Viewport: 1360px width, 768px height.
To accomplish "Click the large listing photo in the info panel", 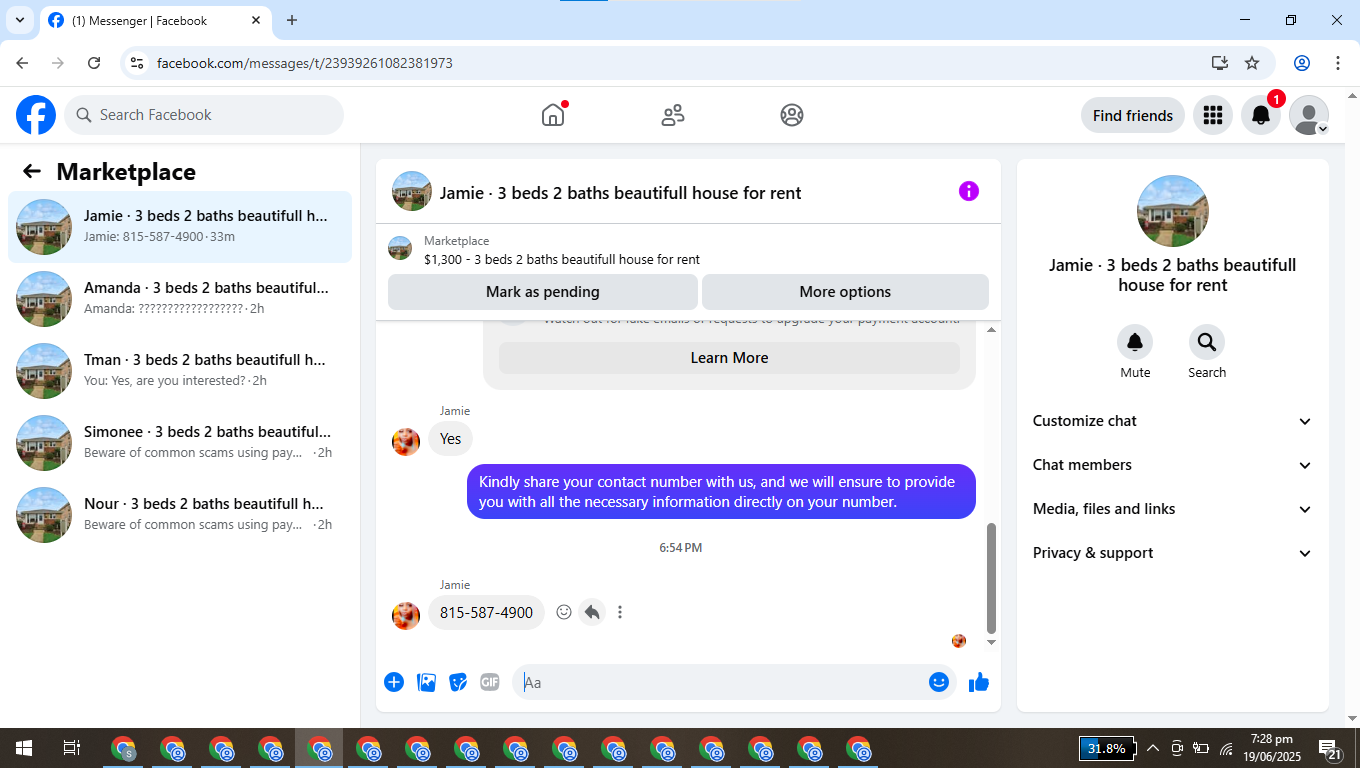I will (x=1173, y=211).
